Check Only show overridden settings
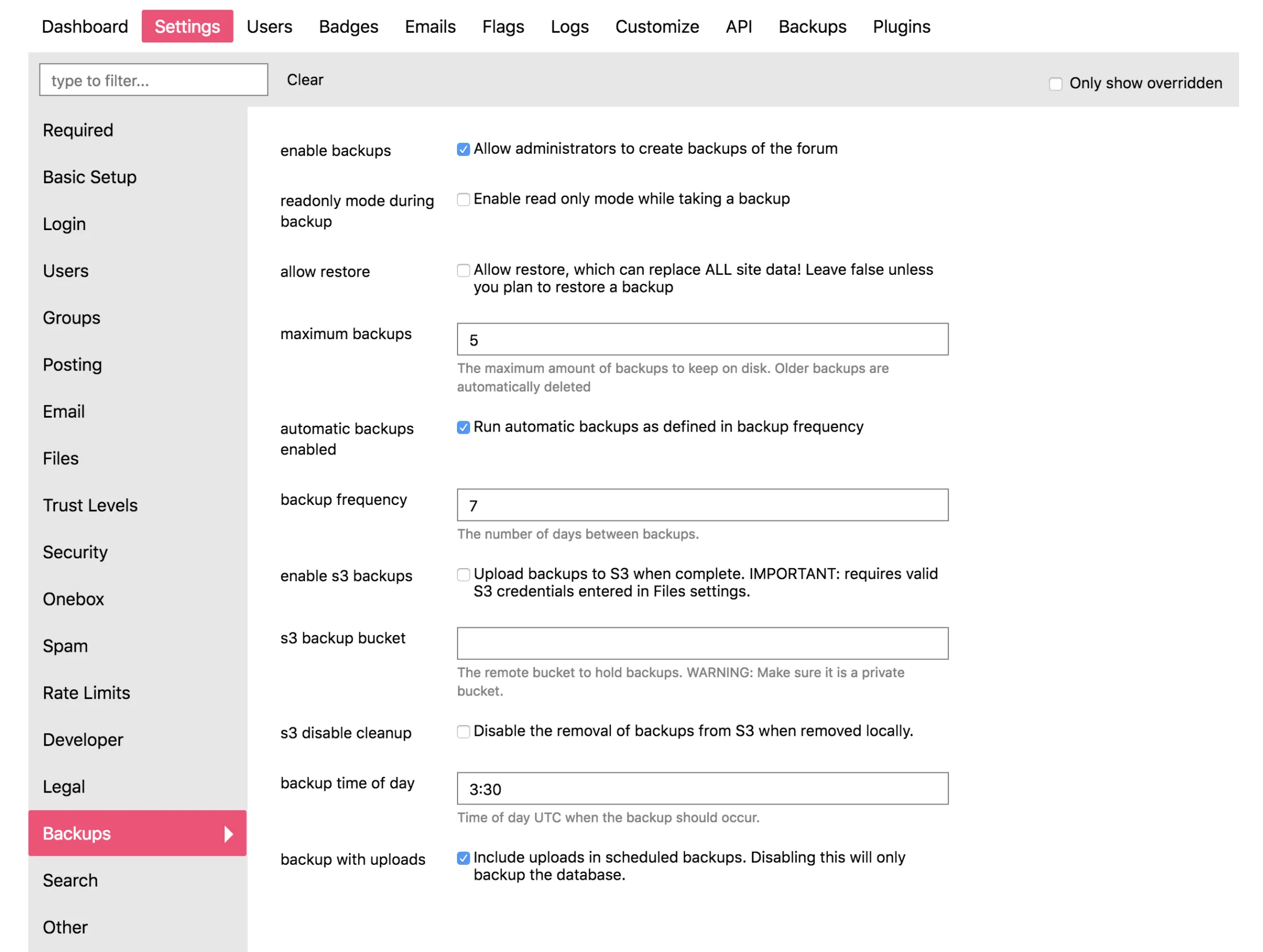This screenshot has height=952, width=1263. coord(1056,84)
